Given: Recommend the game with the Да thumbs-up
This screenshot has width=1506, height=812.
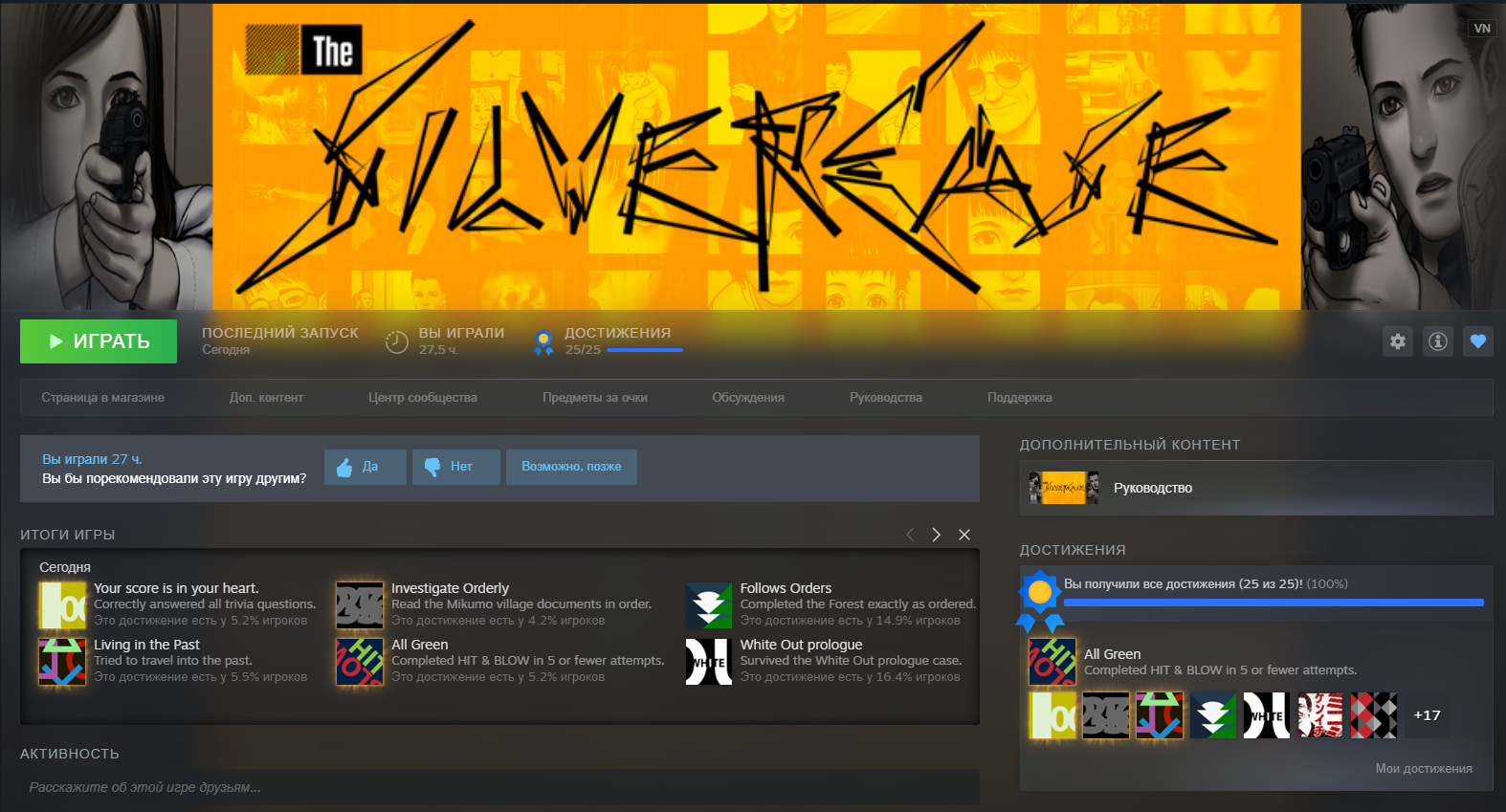Looking at the screenshot, I should pyautogui.click(x=365, y=467).
